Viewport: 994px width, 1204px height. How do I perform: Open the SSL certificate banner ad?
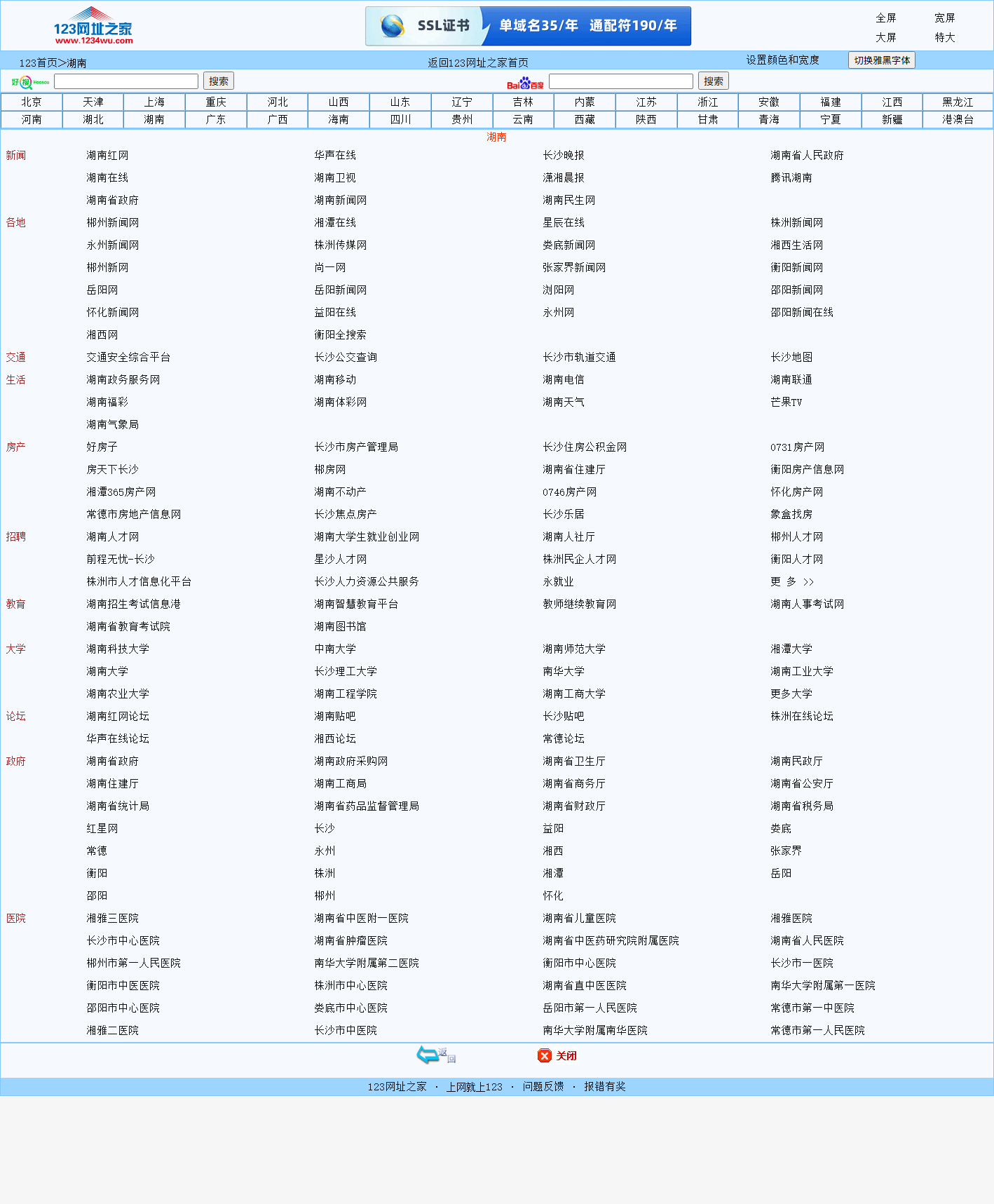tap(528, 27)
